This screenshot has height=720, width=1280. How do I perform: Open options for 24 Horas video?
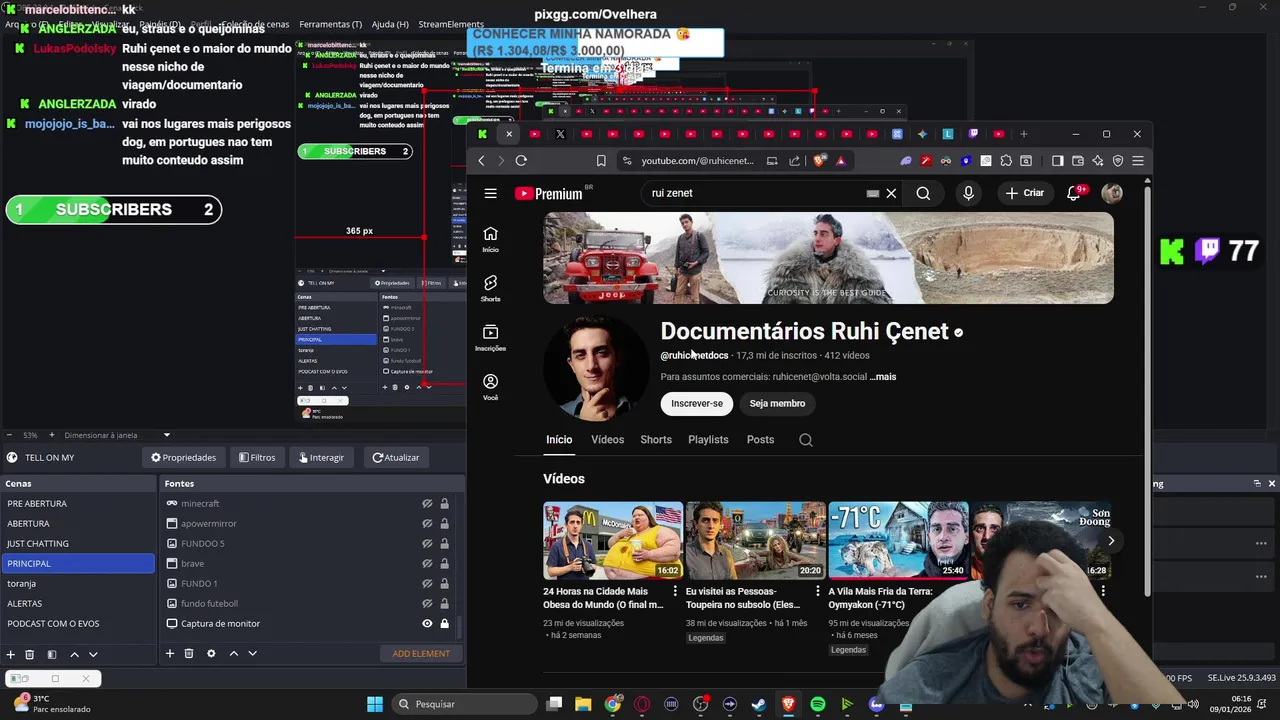[x=675, y=592]
